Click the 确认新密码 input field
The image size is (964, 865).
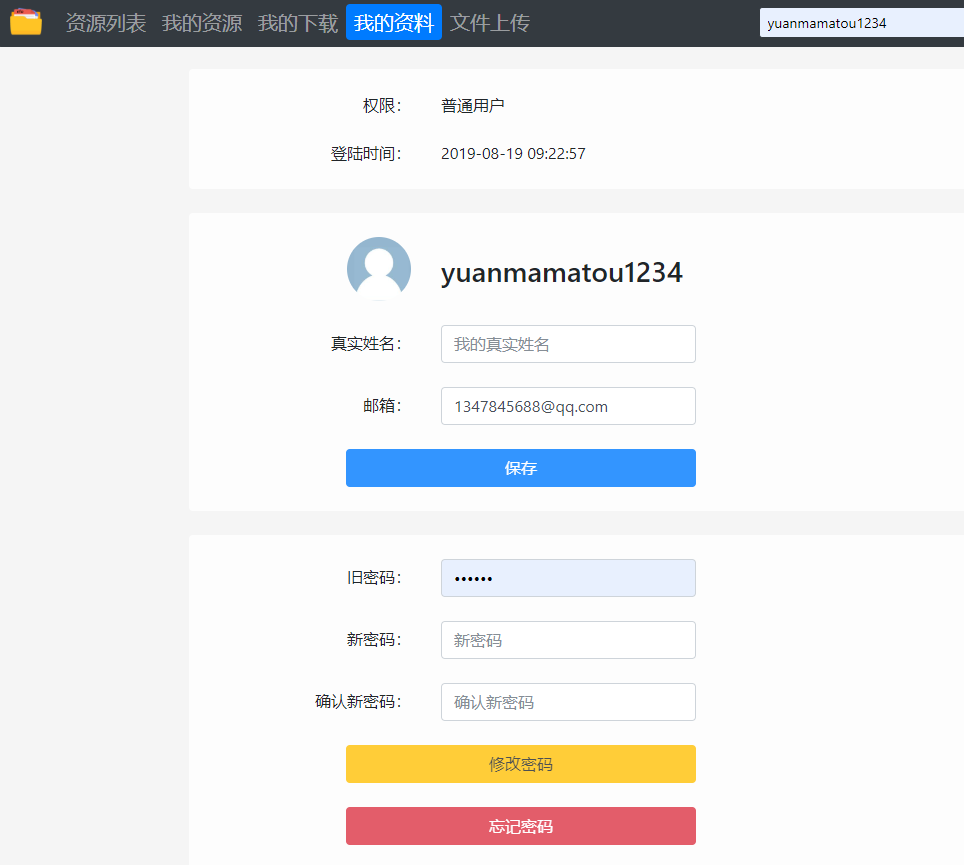[x=568, y=702]
